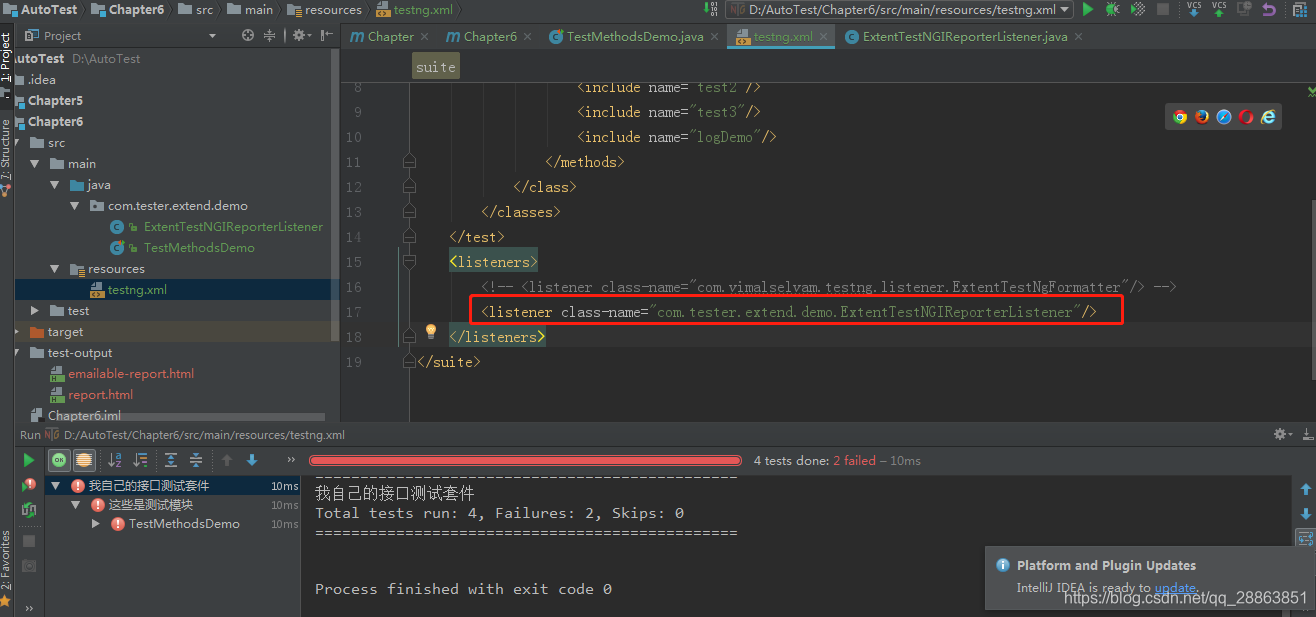1316x617 pixels.
Task: Select report.html in project tree
Action: pos(100,395)
